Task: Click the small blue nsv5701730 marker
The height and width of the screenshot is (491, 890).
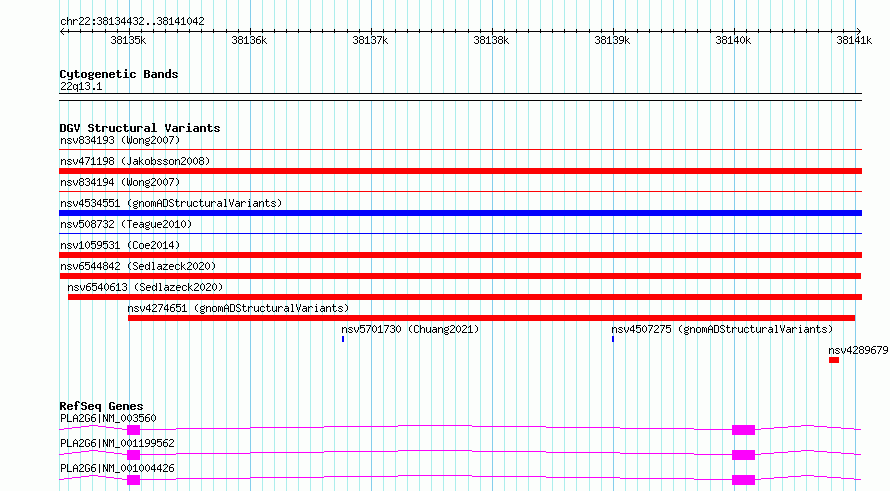Action: [x=343, y=339]
